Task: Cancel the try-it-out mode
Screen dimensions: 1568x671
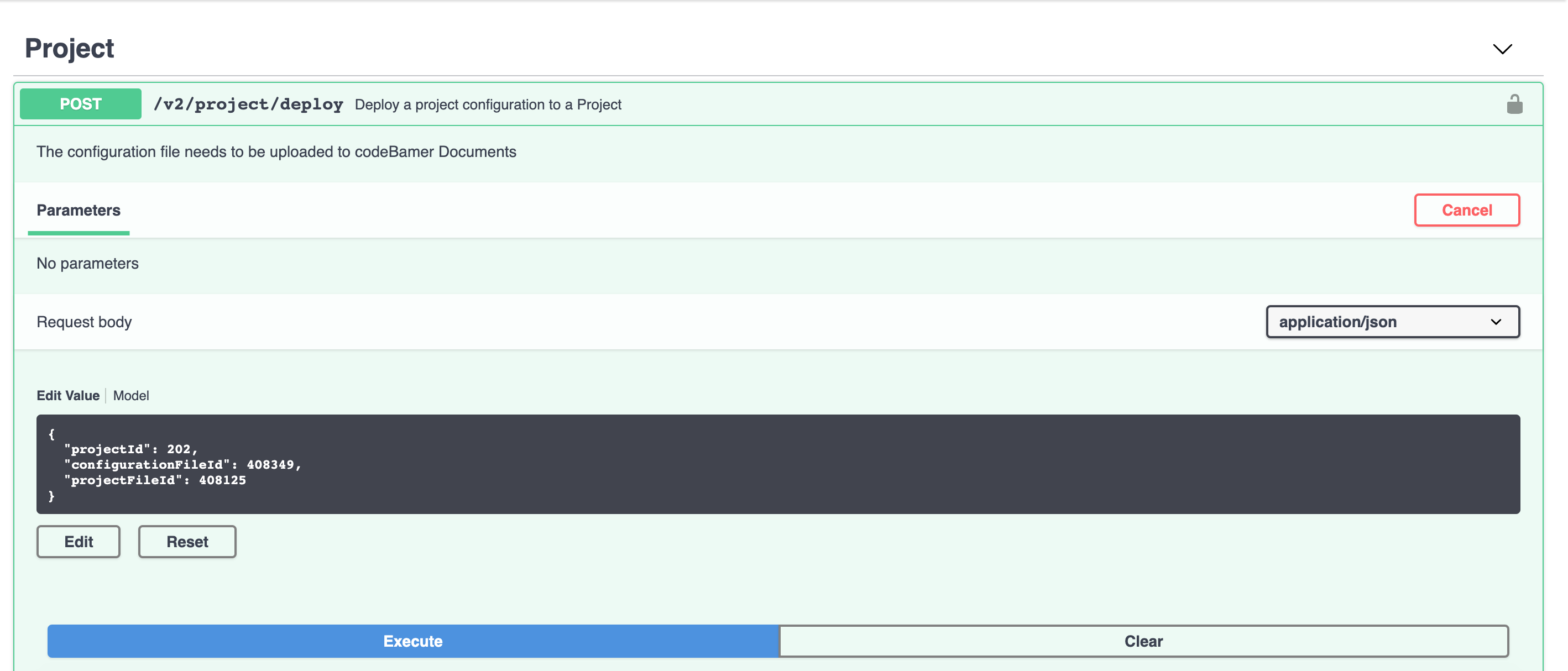Action: [x=1467, y=211]
